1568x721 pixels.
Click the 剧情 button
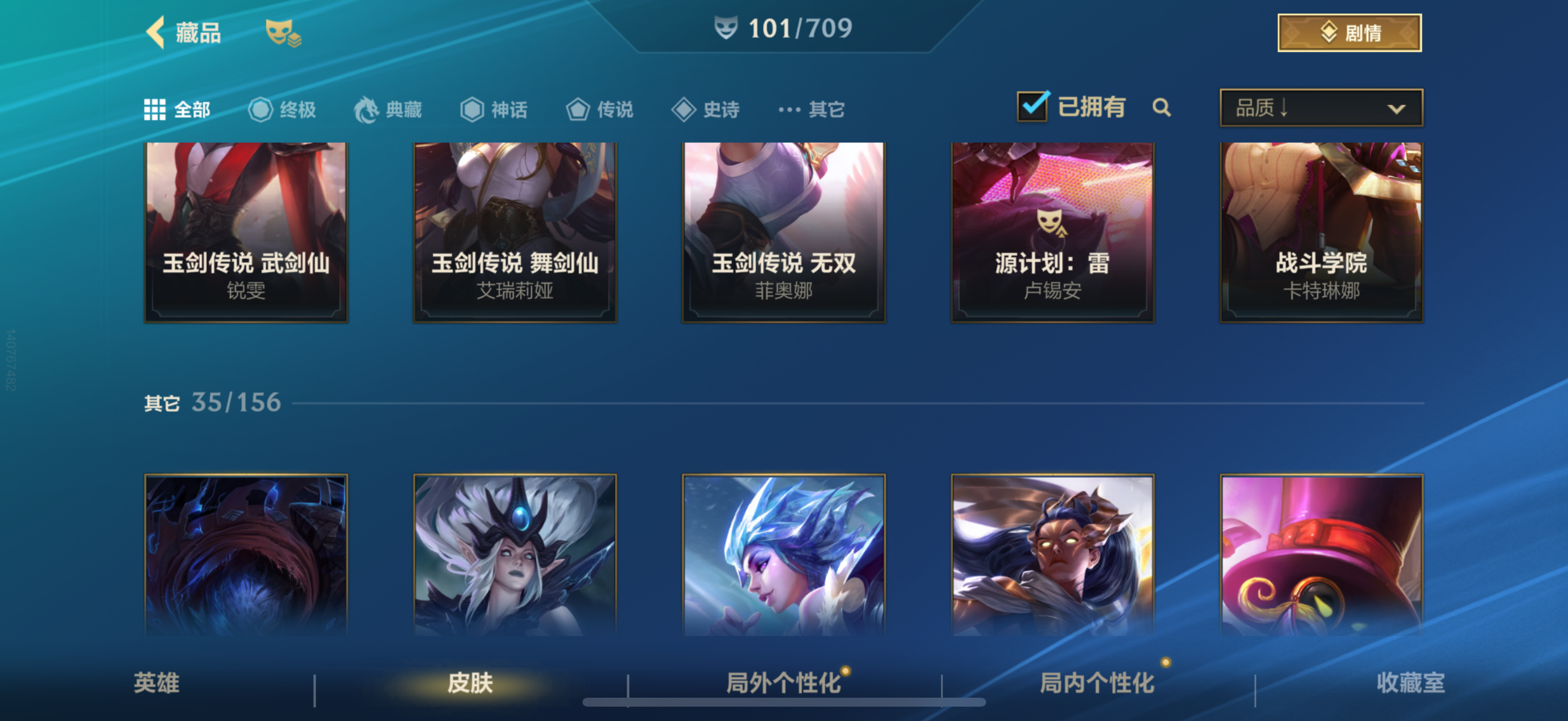pyautogui.click(x=1350, y=33)
